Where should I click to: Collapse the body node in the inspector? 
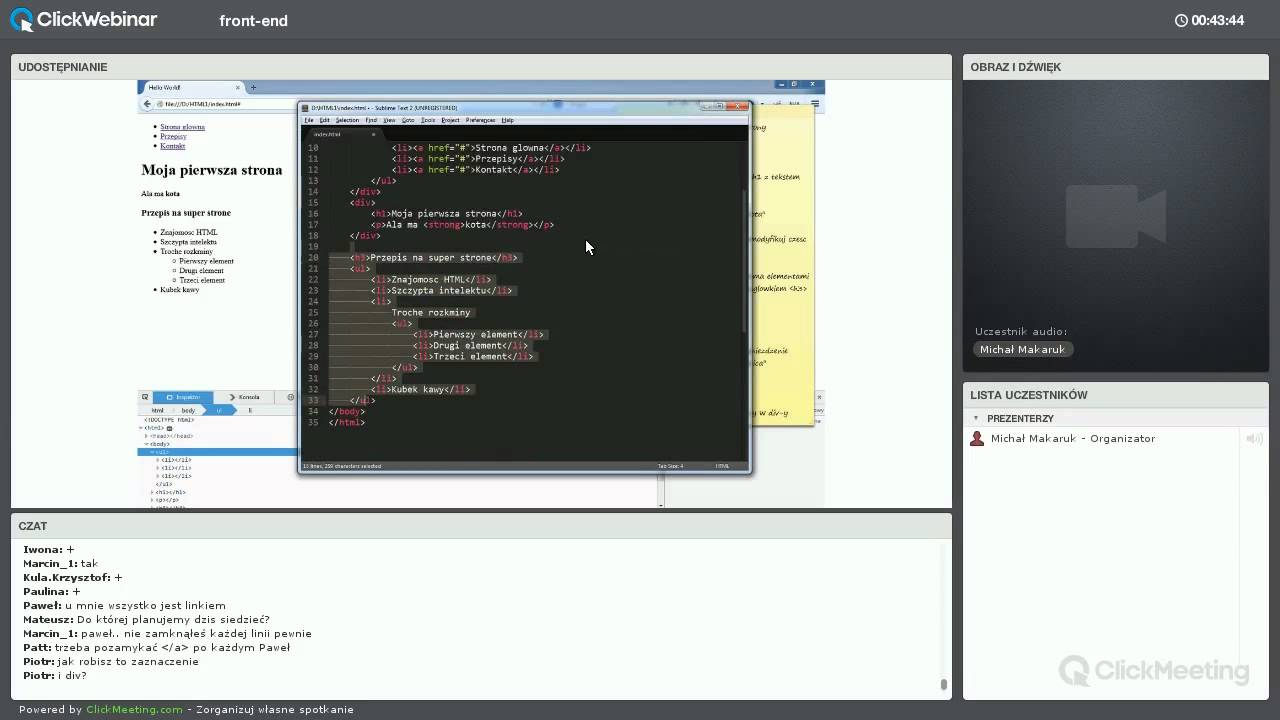click(147, 444)
